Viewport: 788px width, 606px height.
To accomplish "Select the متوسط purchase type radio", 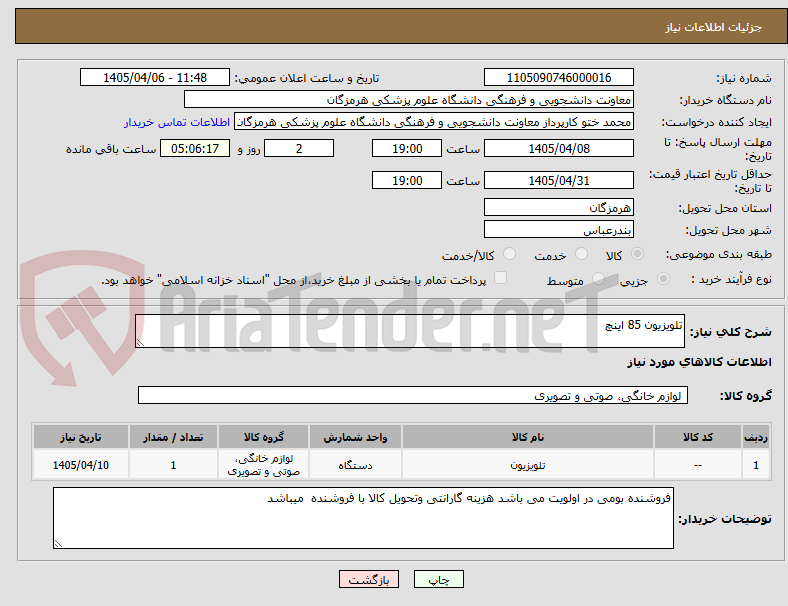I will point(598,278).
